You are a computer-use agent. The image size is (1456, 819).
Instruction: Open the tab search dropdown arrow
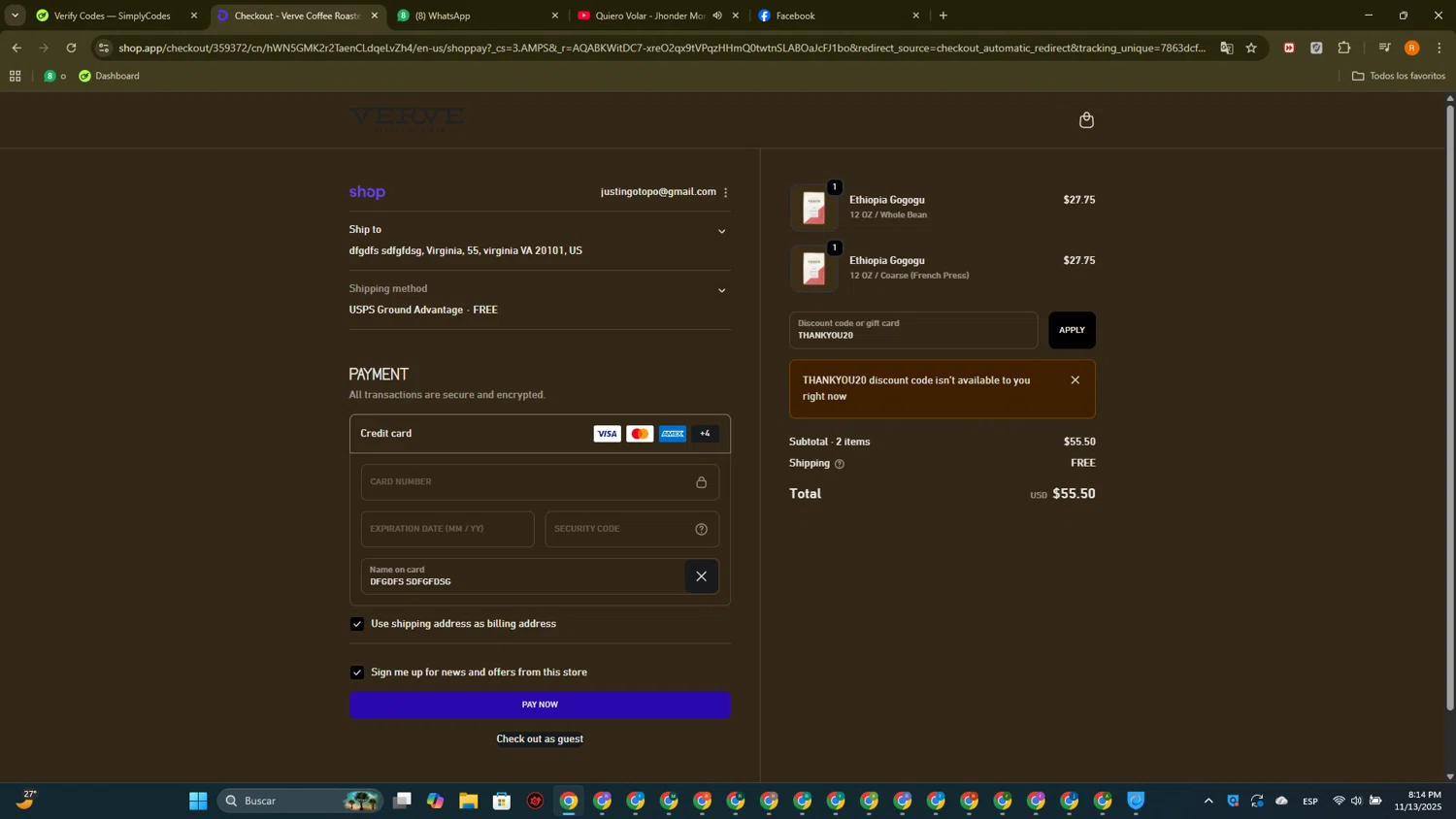[x=15, y=16]
